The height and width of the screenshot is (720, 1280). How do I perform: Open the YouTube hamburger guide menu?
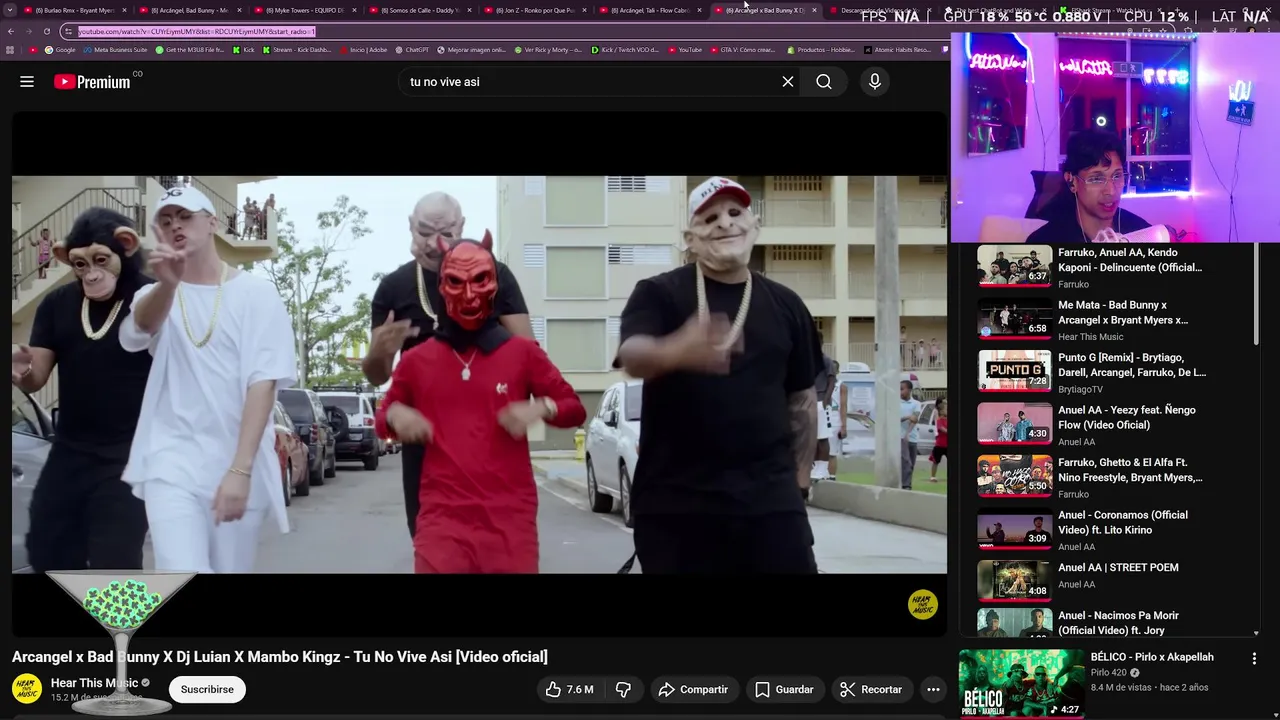(27, 82)
